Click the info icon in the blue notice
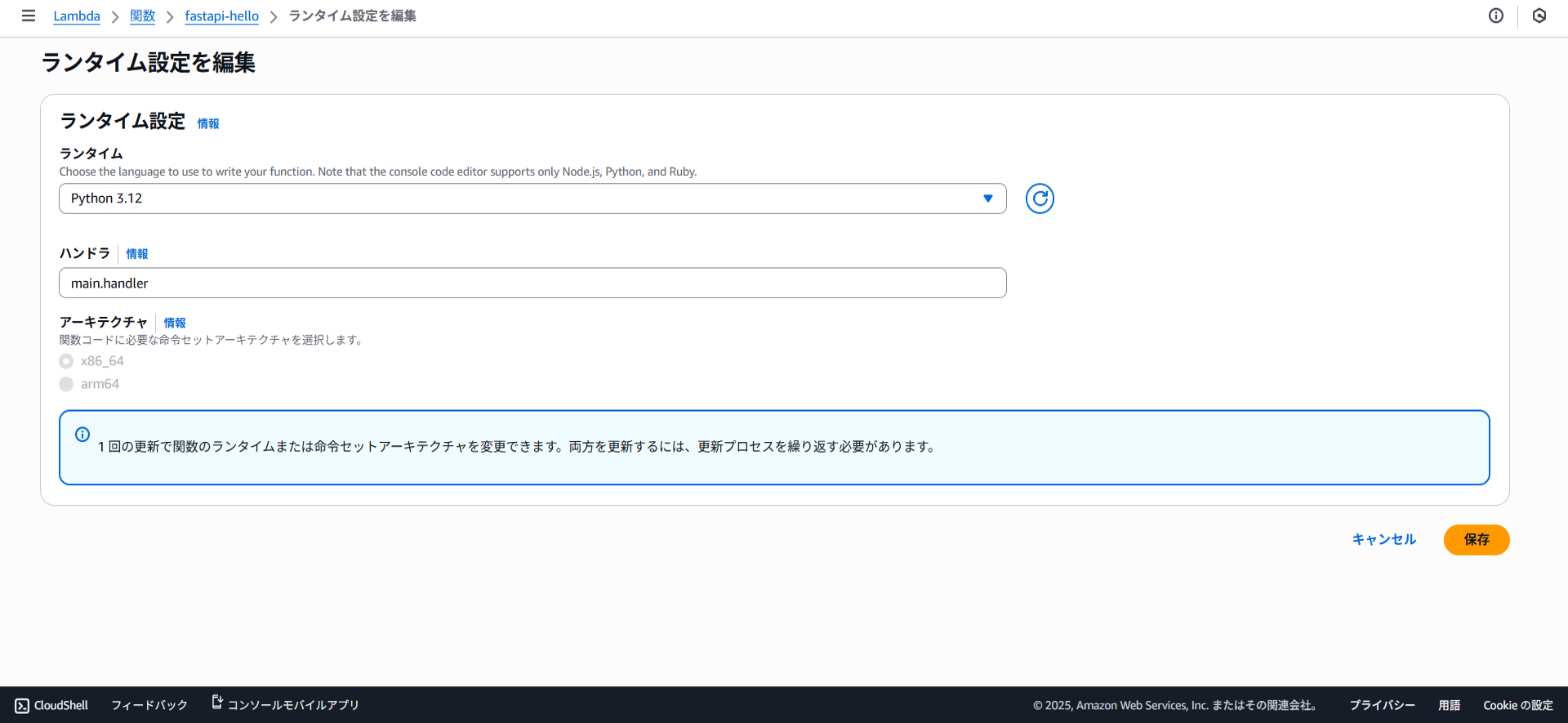The height and width of the screenshot is (723, 1568). tap(82, 435)
